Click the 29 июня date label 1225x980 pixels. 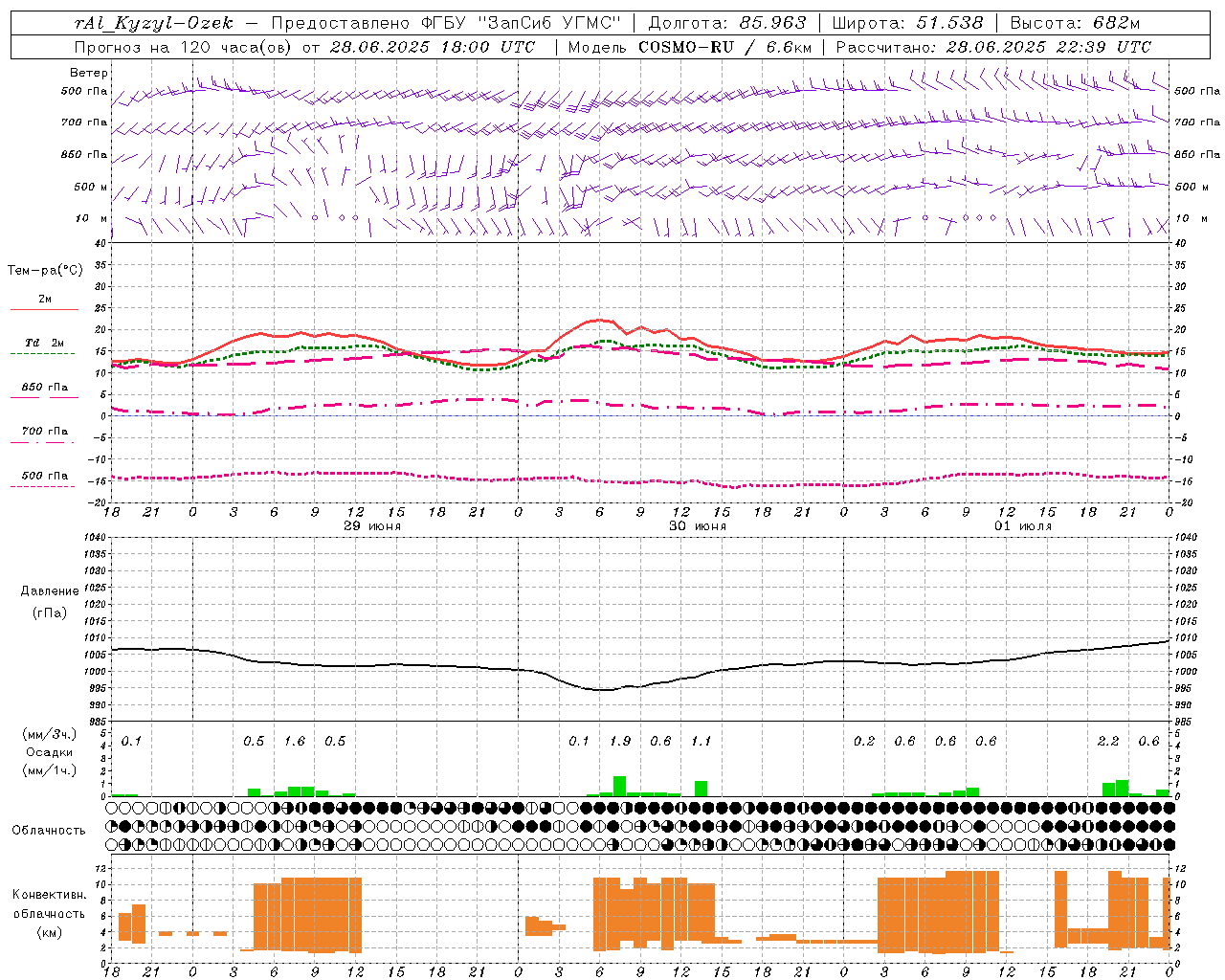(372, 526)
